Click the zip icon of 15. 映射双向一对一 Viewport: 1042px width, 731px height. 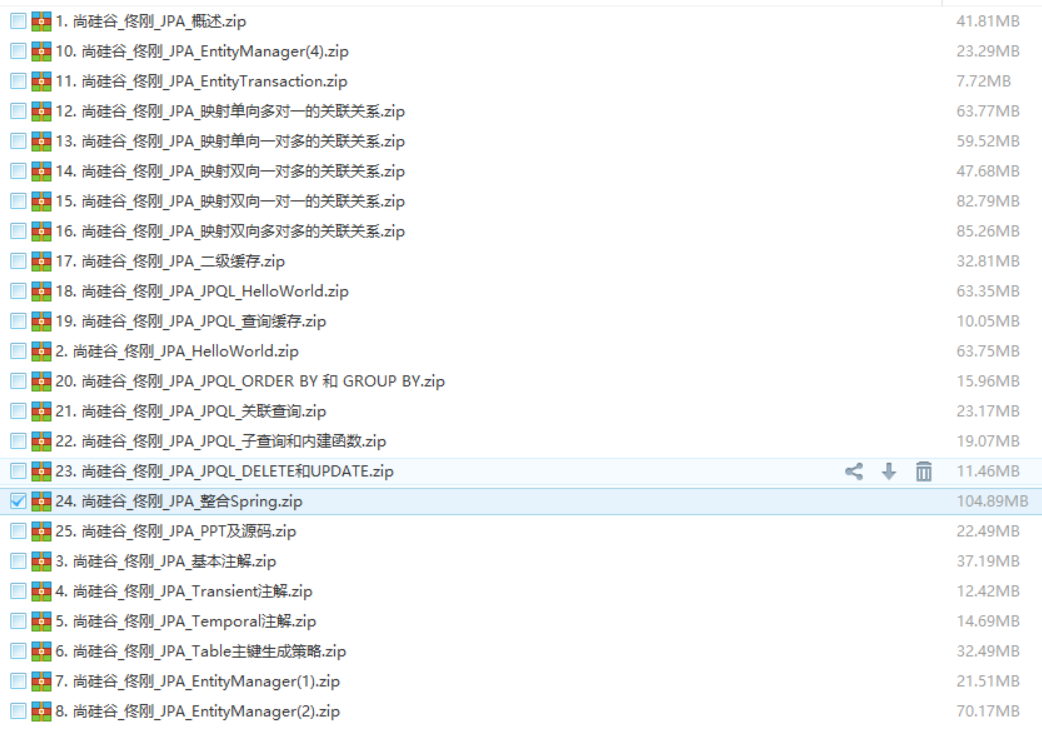41,201
